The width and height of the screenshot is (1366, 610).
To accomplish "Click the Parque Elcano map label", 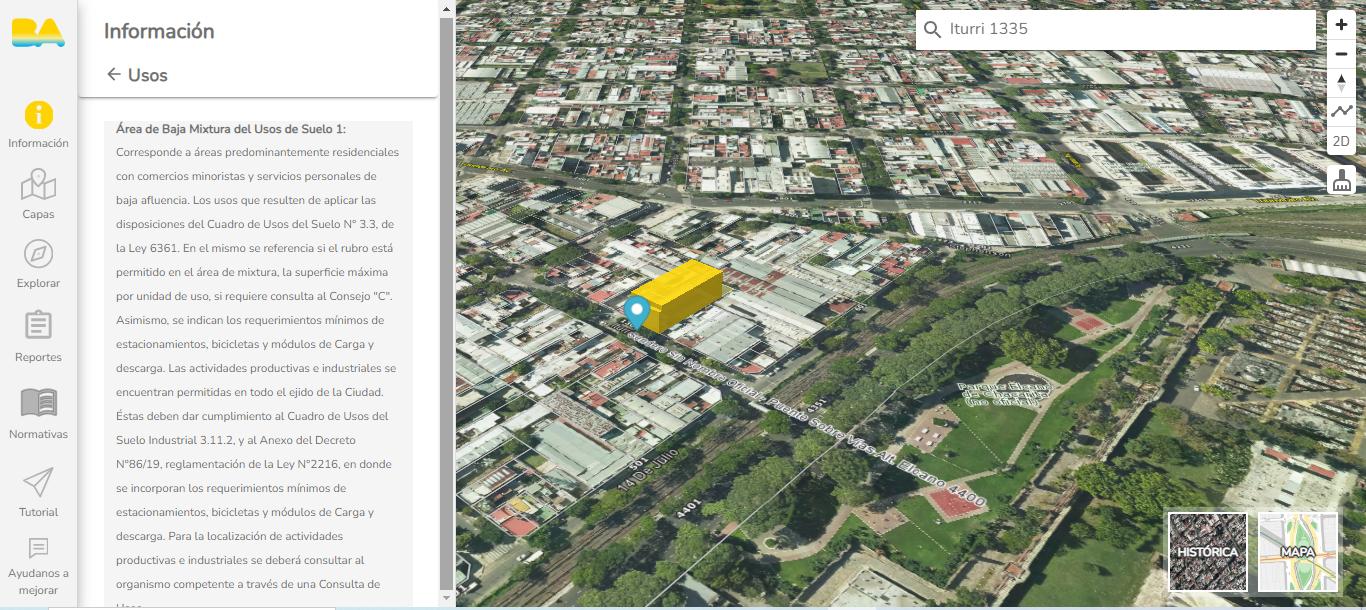I will 1004,393.
